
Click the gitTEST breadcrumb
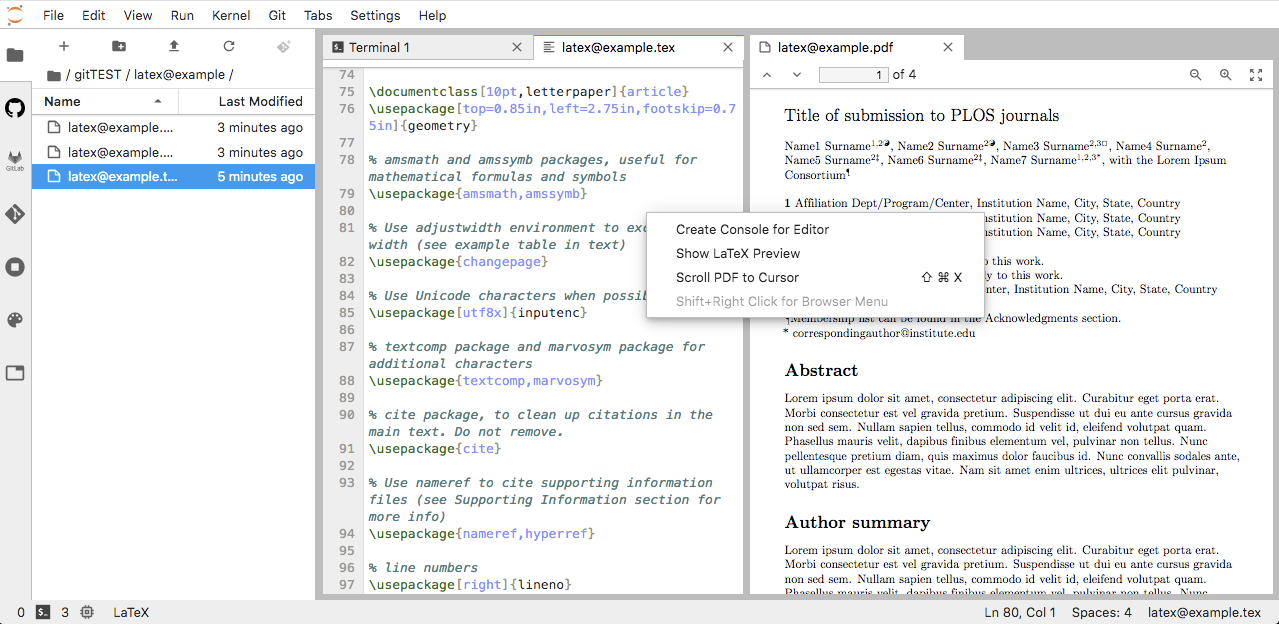click(x=98, y=75)
